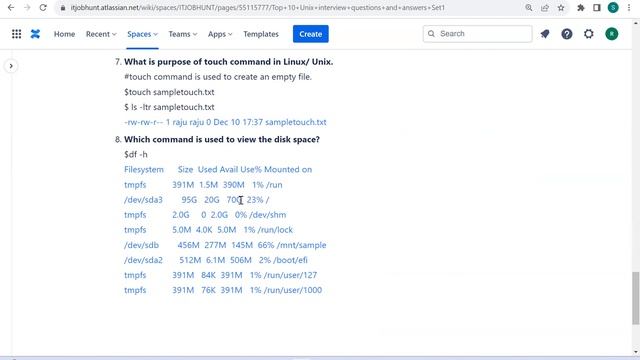Image resolution: width=640 pixels, height=360 pixels.
Task: Click the blue Create button
Action: pyautogui.click(x=311, y=34)
